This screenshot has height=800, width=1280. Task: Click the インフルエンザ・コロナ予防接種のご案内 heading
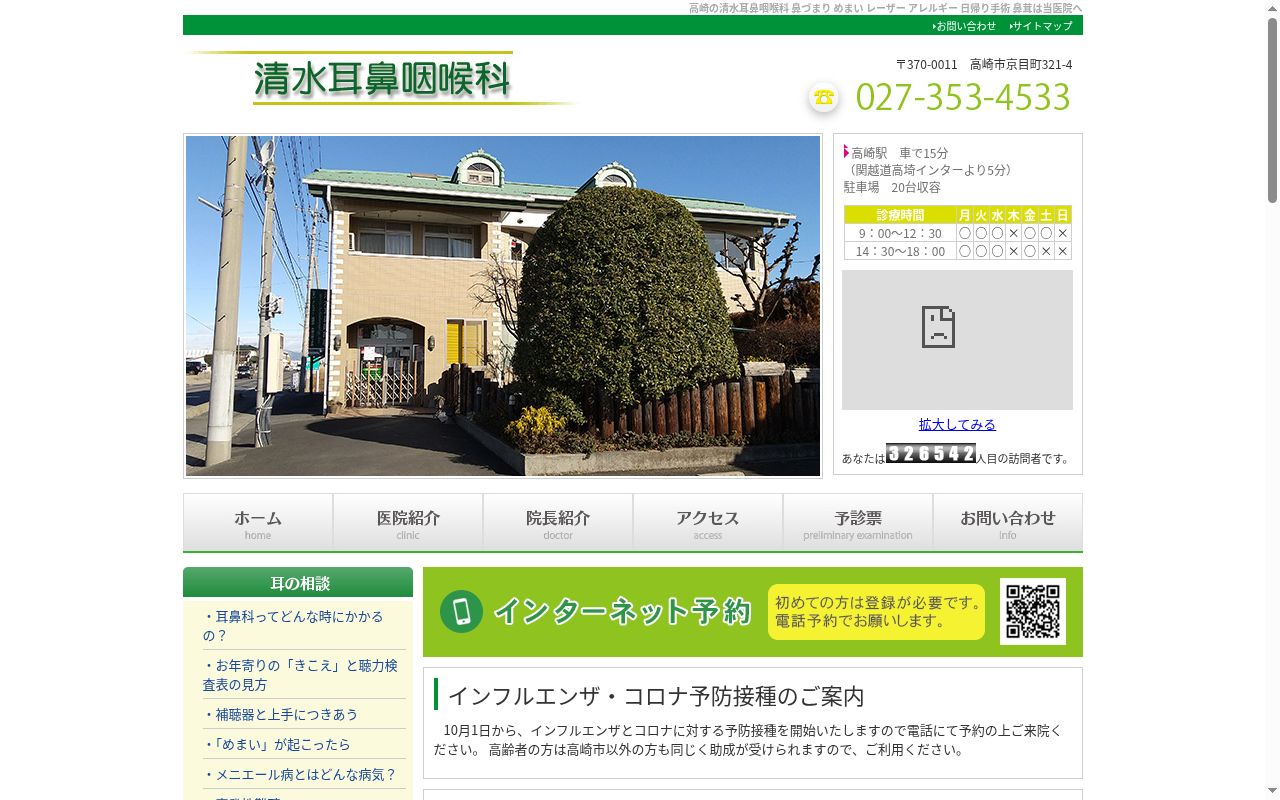[656, 695]
